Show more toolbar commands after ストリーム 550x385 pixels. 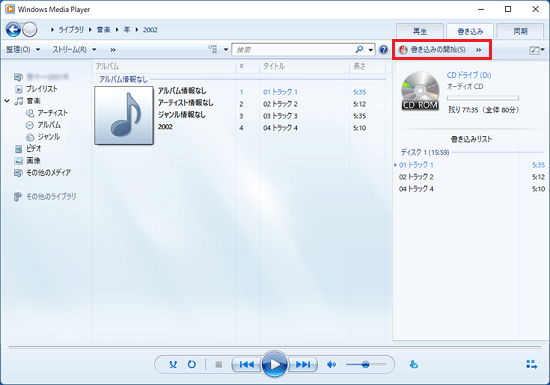[113, 50]
